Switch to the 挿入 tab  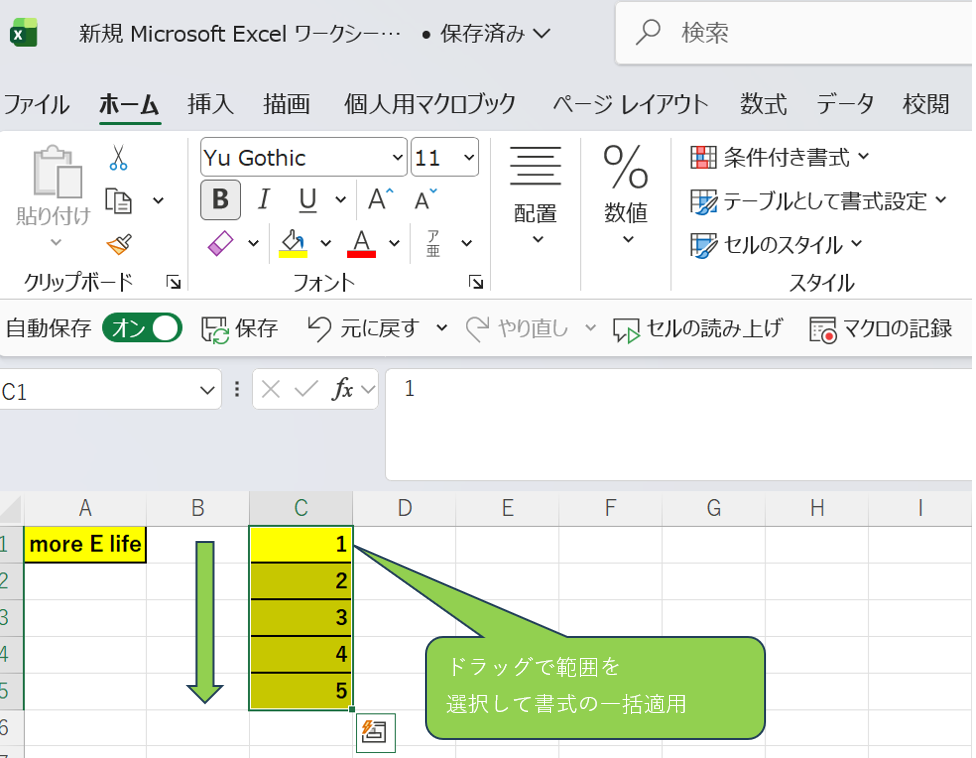click(x=210, y=104)
